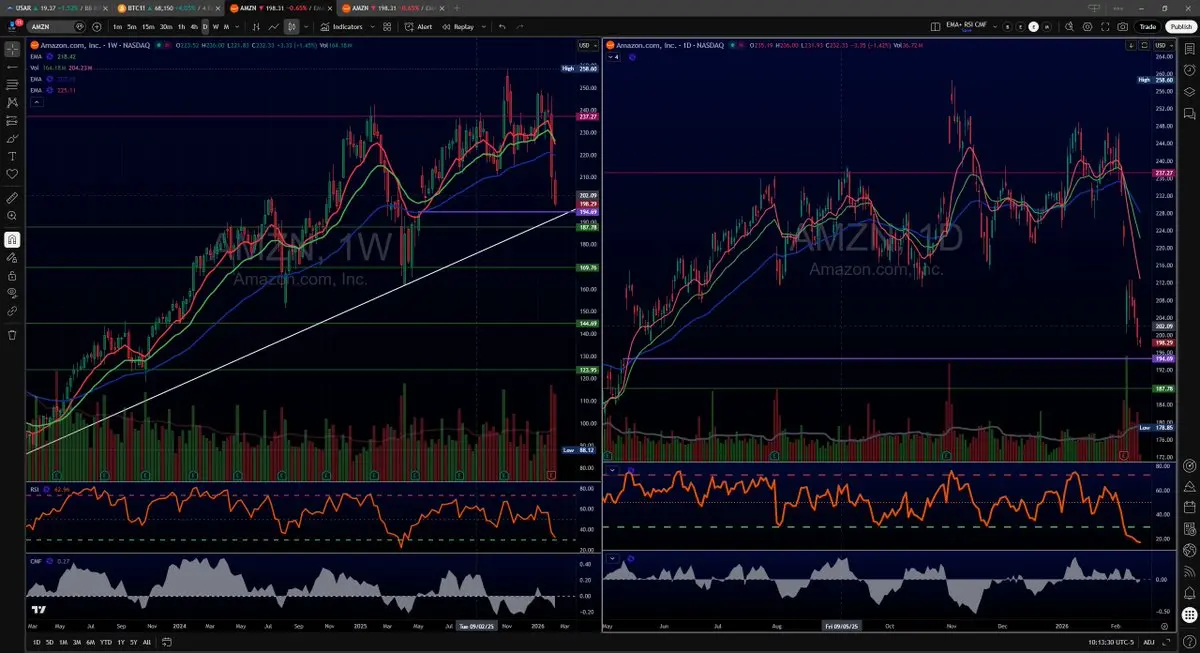Select the candlestick chart style icon

pyautogui.click(x=291, y=25)
